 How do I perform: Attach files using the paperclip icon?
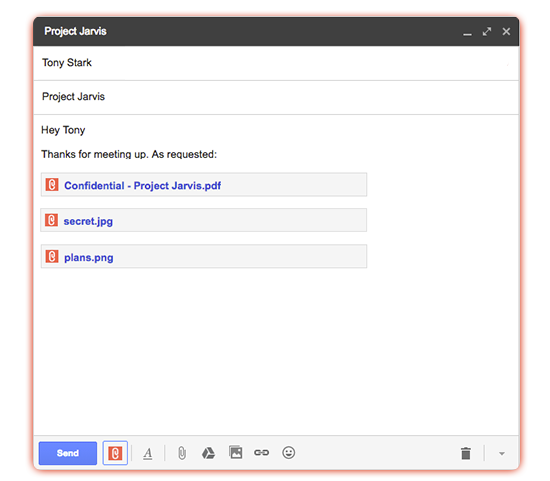click(182, 453)
